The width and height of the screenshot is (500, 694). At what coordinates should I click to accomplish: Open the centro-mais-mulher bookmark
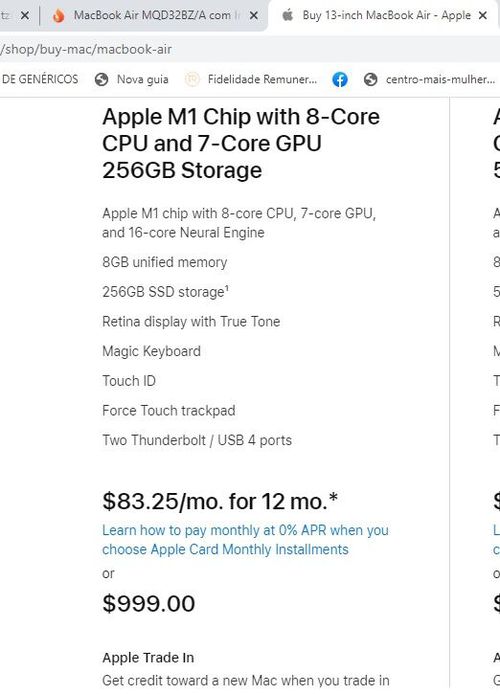point(440,80)
